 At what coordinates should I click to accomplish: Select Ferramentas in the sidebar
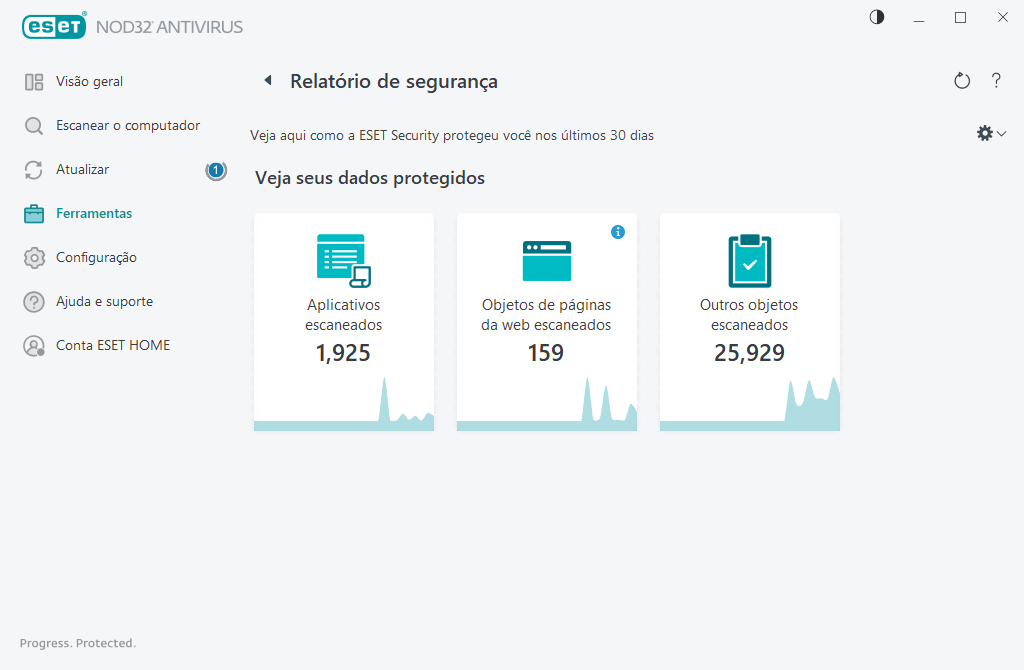coord(93,214)
